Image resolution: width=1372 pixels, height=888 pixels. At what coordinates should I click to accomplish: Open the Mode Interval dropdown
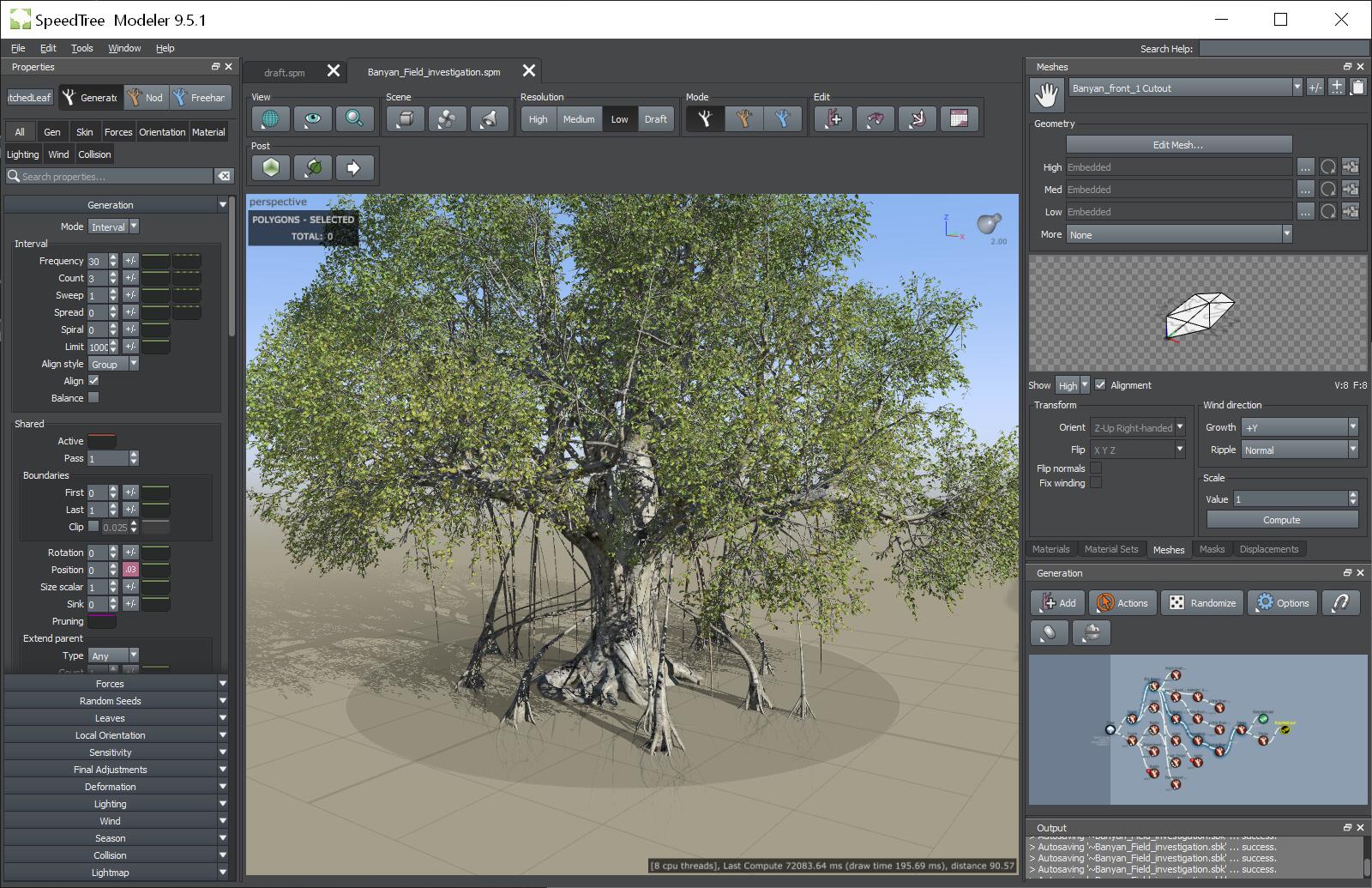113,227
